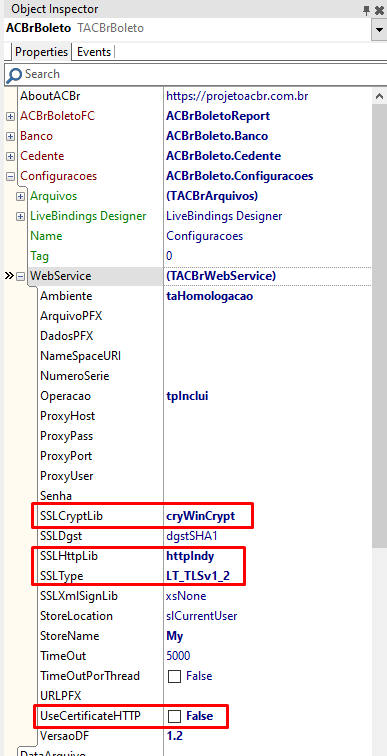Click the scrollbar up arrow

pos(379,96)
